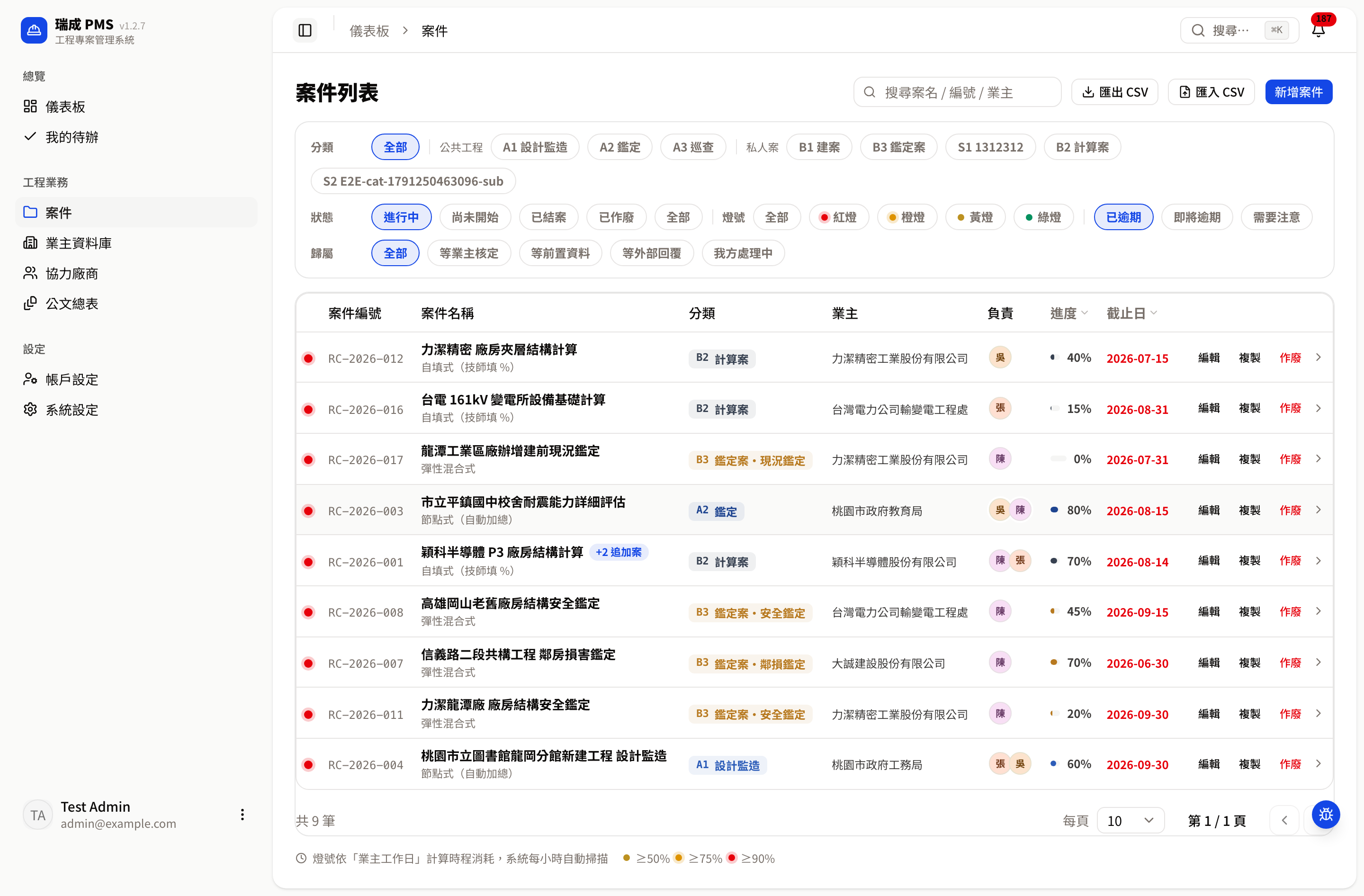Click the 匯入 CSV button

[x=1211, y=92]
